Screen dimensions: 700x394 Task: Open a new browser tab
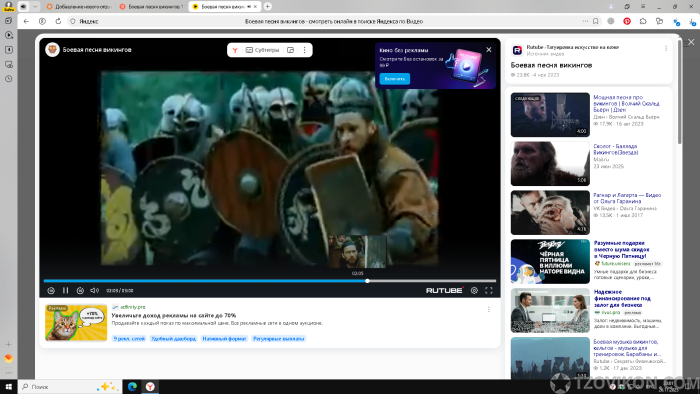[x=267, y=7]
